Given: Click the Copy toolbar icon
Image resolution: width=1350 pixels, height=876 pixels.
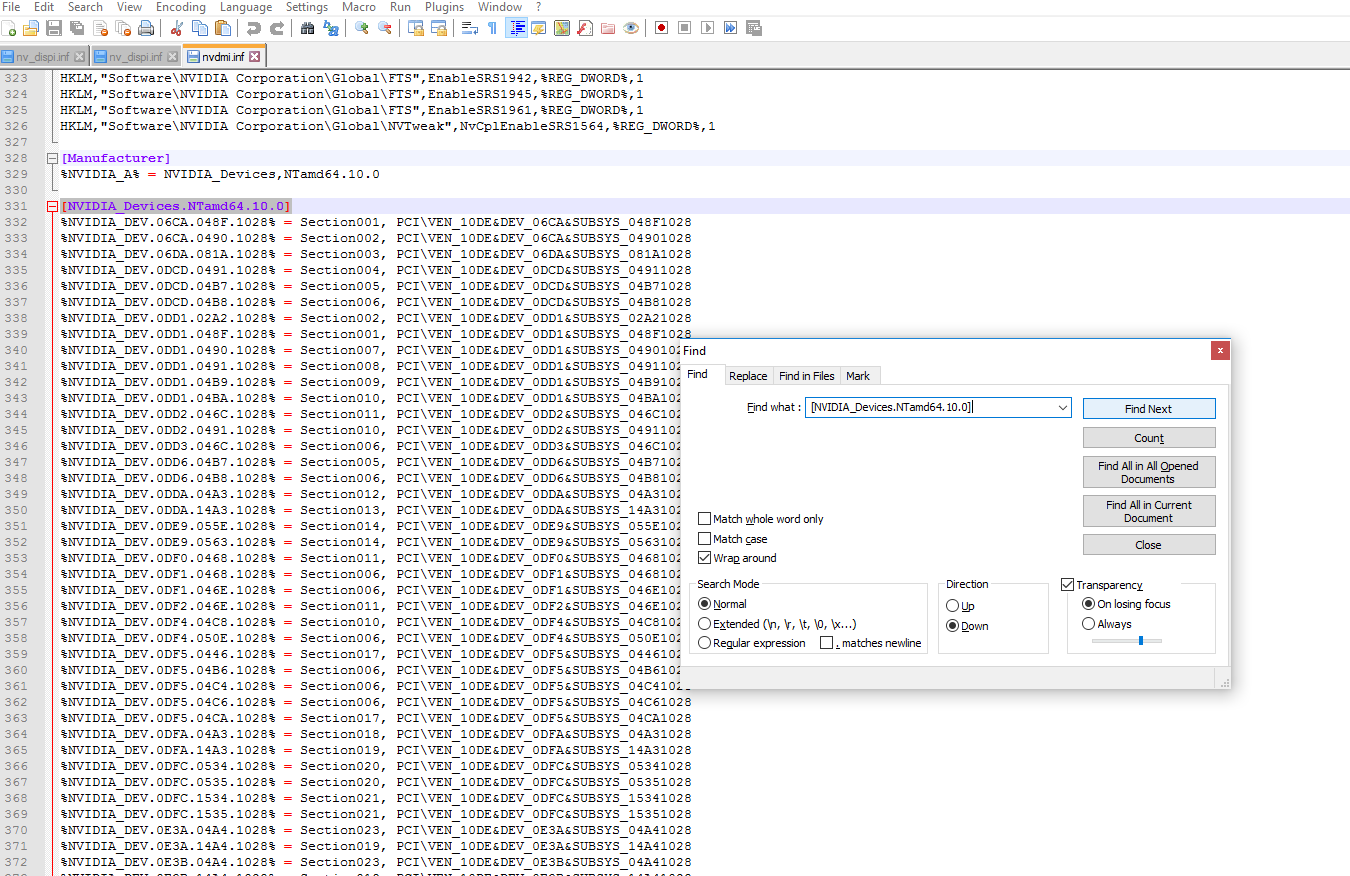Looking at the screenshot, I should tap(200, 28).
